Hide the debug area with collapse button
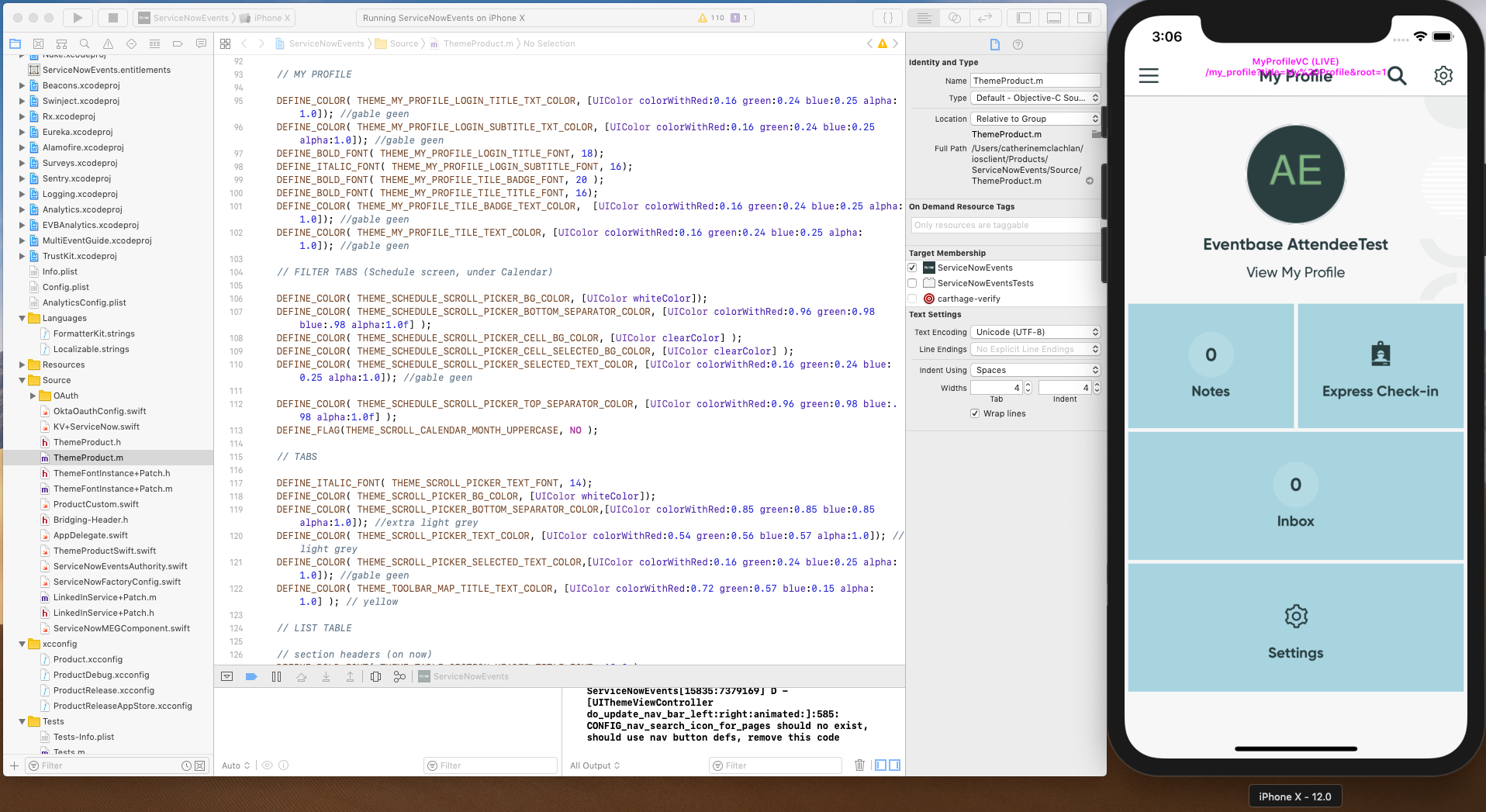1486x812 pixels. (226, 676)
